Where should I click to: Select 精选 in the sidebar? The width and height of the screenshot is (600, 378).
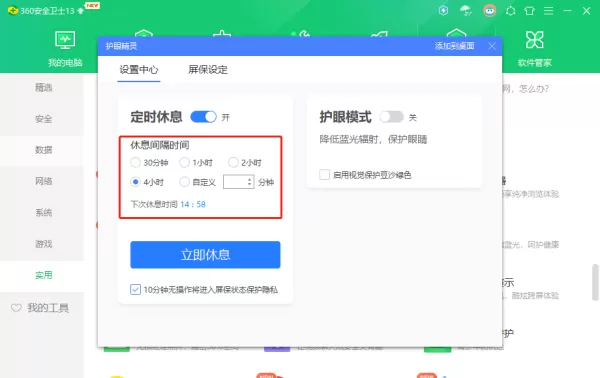click(43, 88)
